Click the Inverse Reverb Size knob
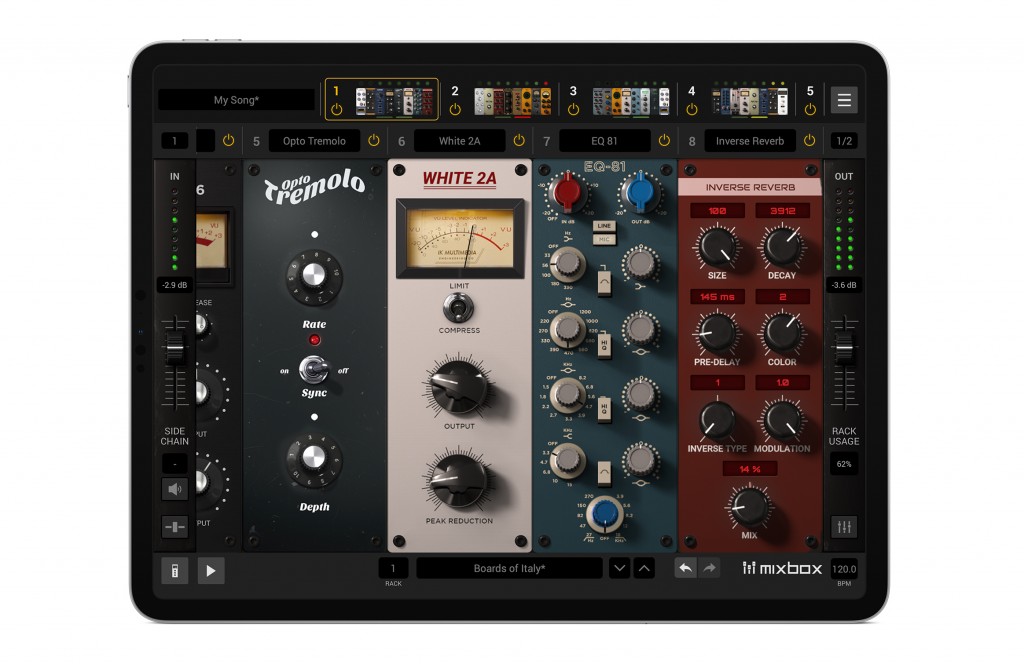1024x664 pixels. (x=717, y=247)
